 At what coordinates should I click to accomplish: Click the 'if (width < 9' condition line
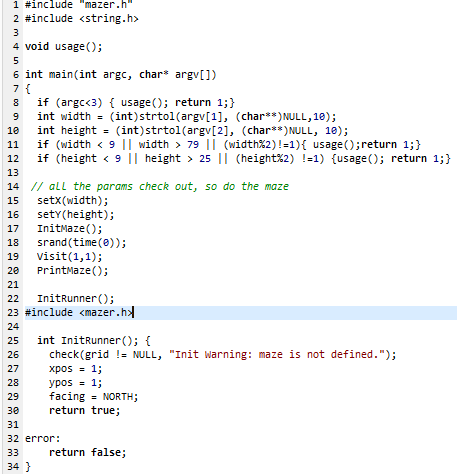[x=229, y=145]
